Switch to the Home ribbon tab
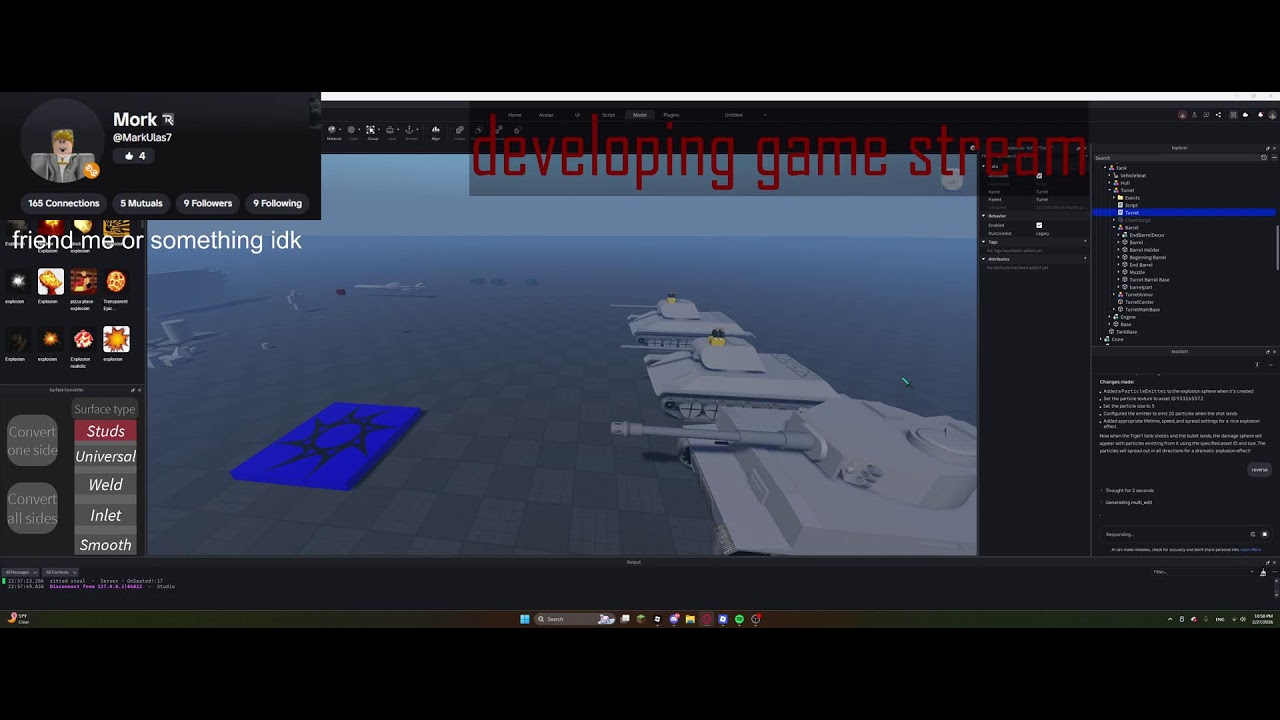1280x720 pixels. (x=515, y=115)
